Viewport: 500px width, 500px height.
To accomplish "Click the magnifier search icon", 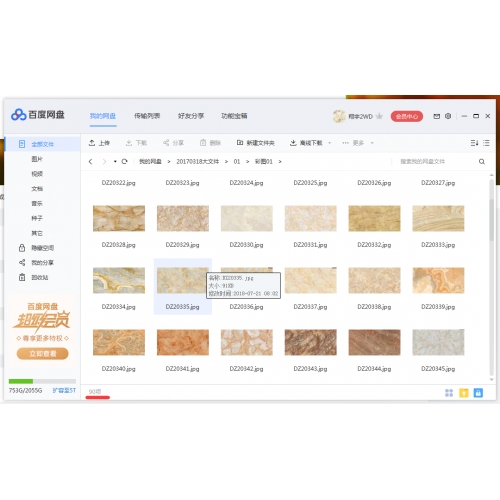I will (x=482, y=162).
